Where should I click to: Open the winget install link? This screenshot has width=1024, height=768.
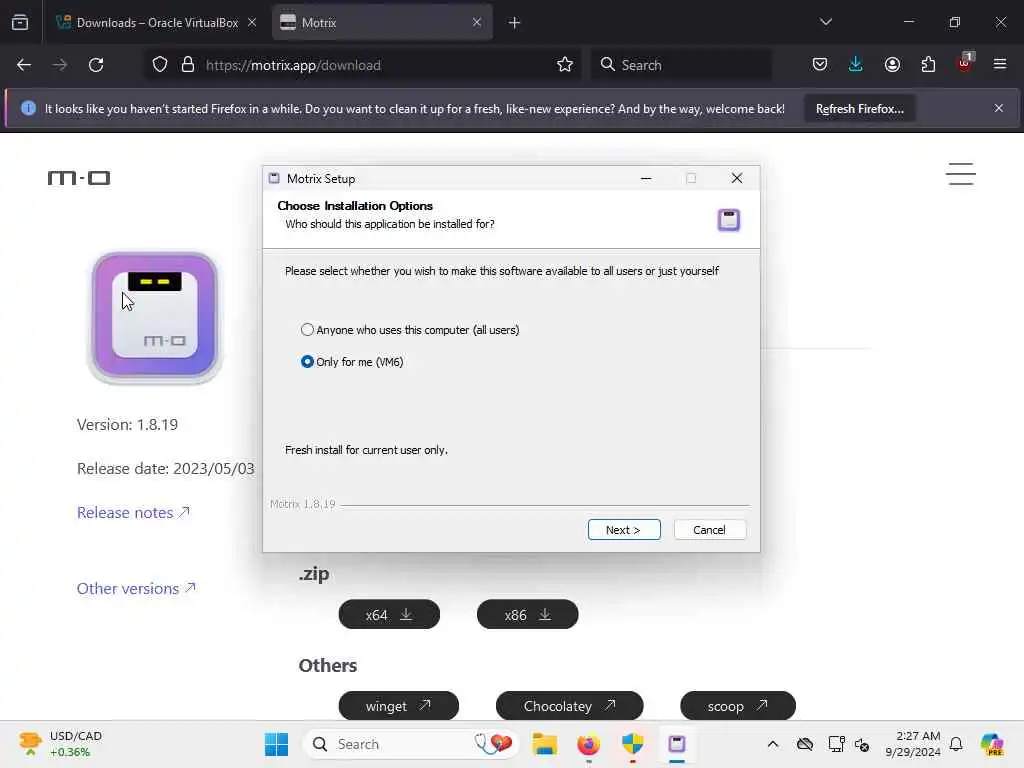pyautogui.click(x=398, y=706)
